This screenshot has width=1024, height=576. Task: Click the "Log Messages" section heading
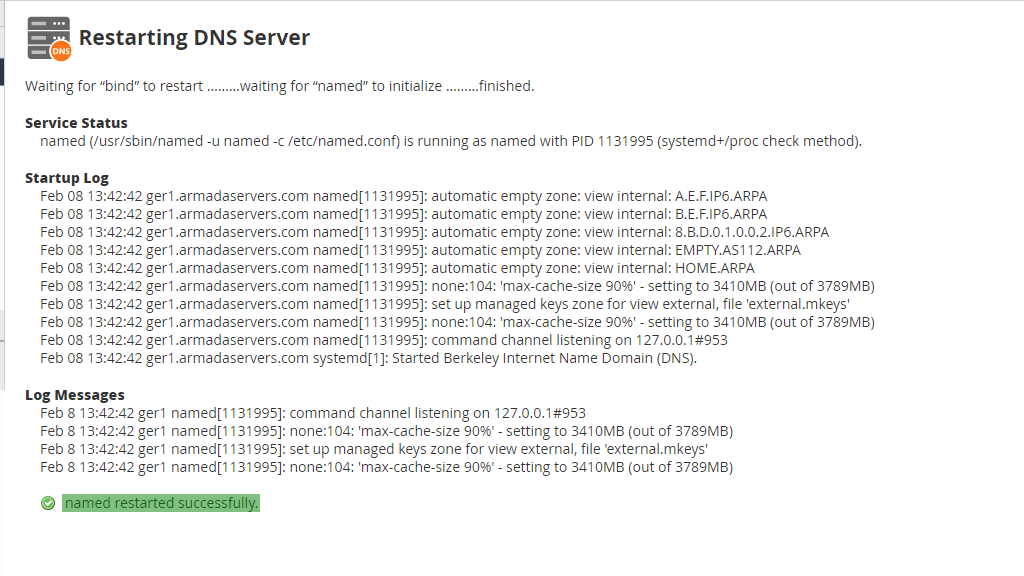pos(75,395)
